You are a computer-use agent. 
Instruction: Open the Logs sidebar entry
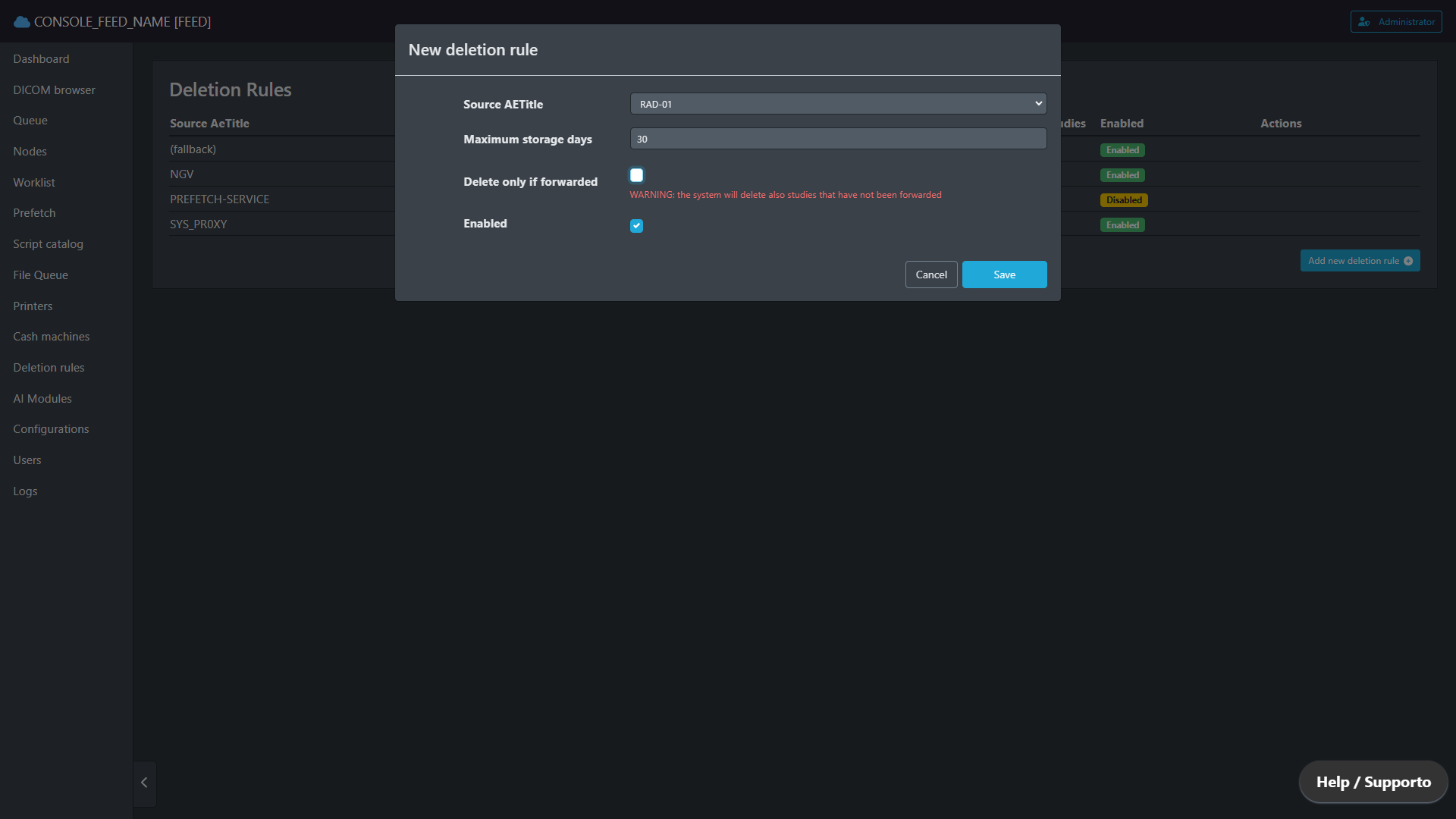(25, 491)
